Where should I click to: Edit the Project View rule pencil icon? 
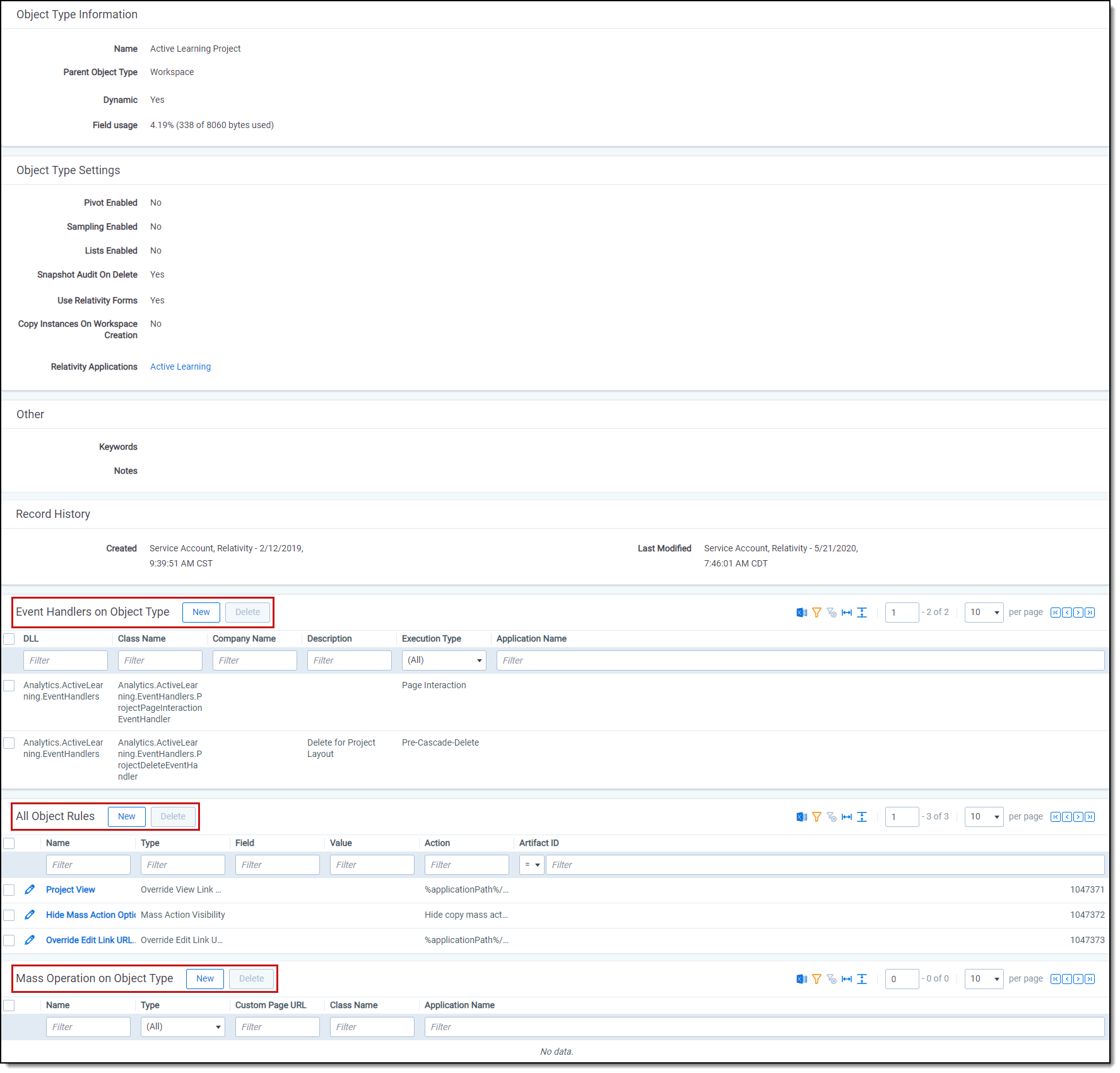pos(30,889)
